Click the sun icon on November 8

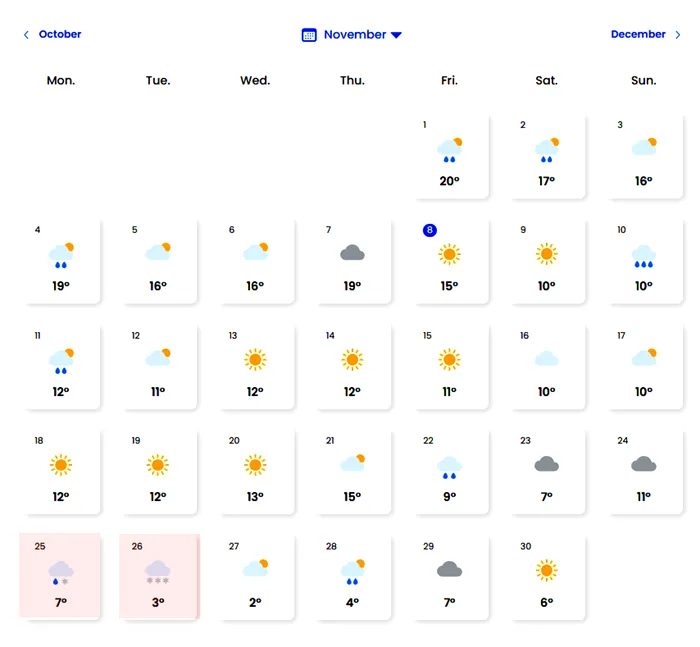pyautogui.click(x=449, y=254)
